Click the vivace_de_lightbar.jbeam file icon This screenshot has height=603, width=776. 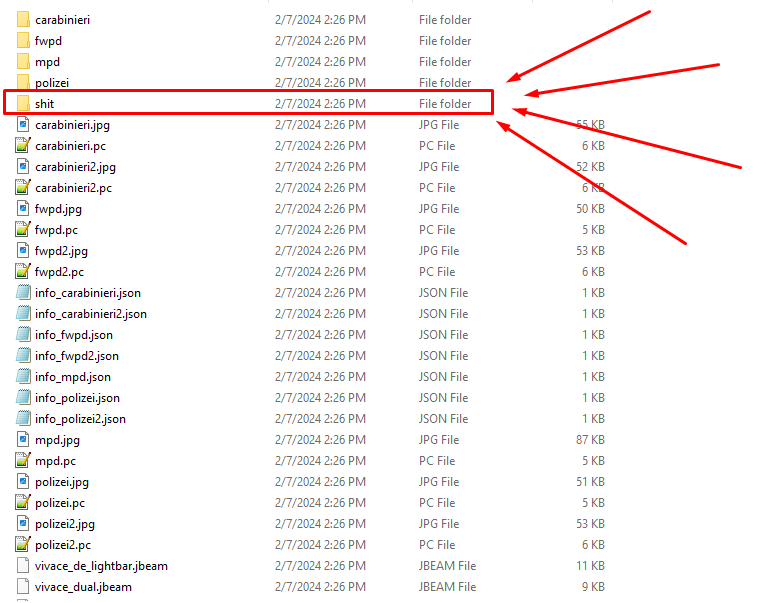click(x=23, y=566)
